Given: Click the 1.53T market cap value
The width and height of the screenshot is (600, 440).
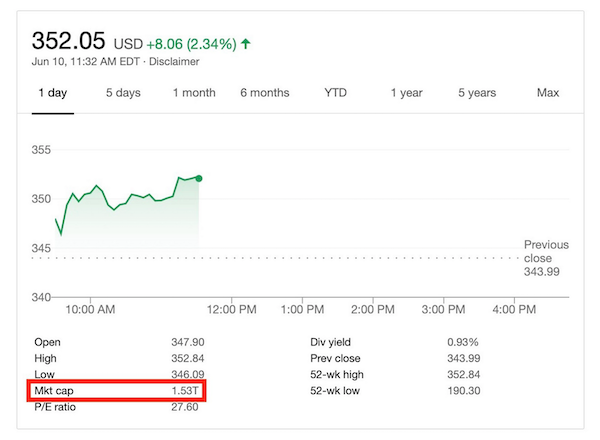Looking at the screenshot, I should point(187,390).
